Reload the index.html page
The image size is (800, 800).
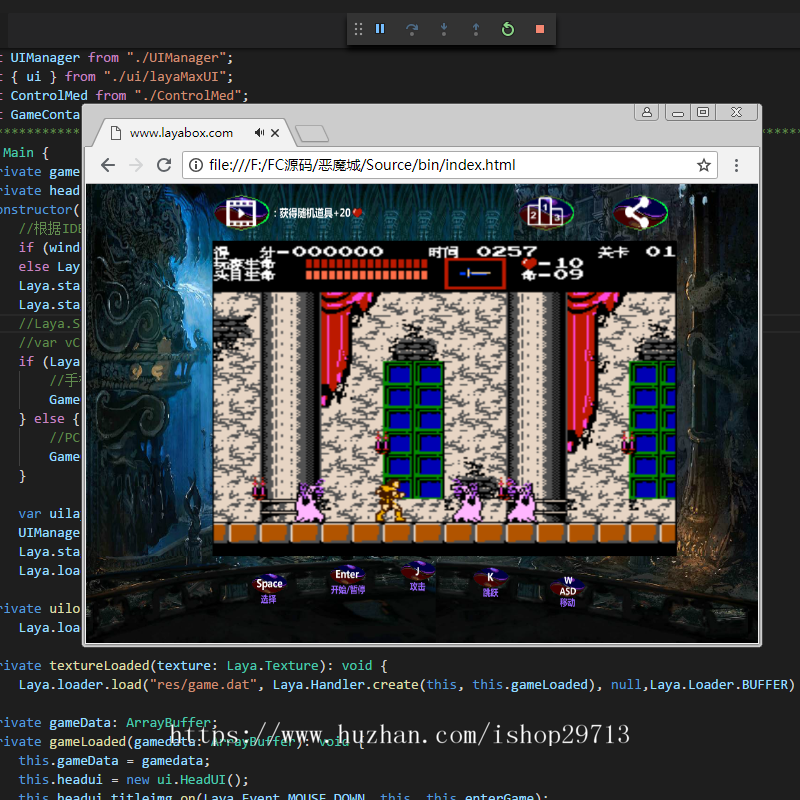[164, 165]
